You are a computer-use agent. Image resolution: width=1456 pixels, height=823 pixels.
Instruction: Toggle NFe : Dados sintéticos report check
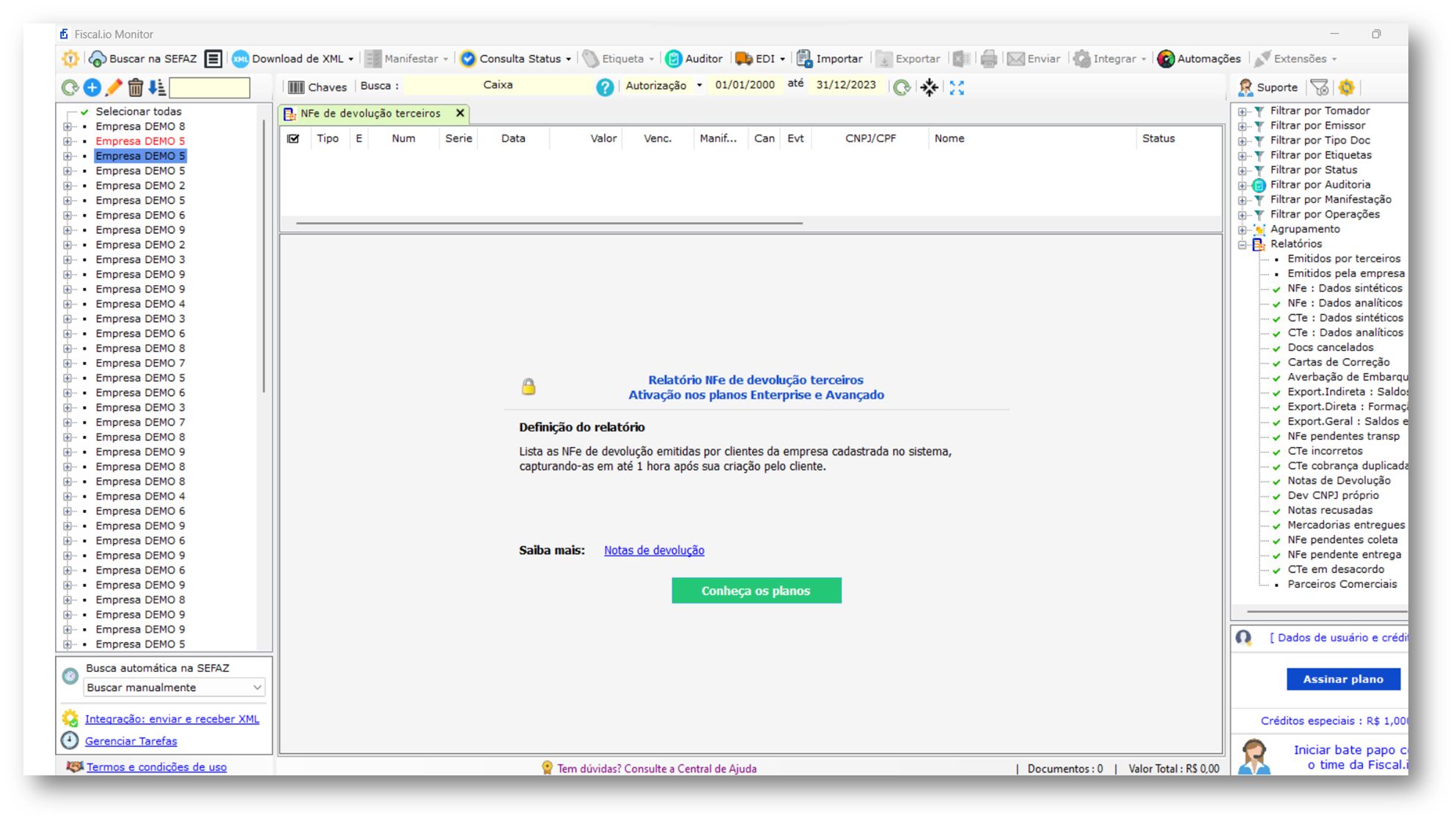(x=1276, y=289)
